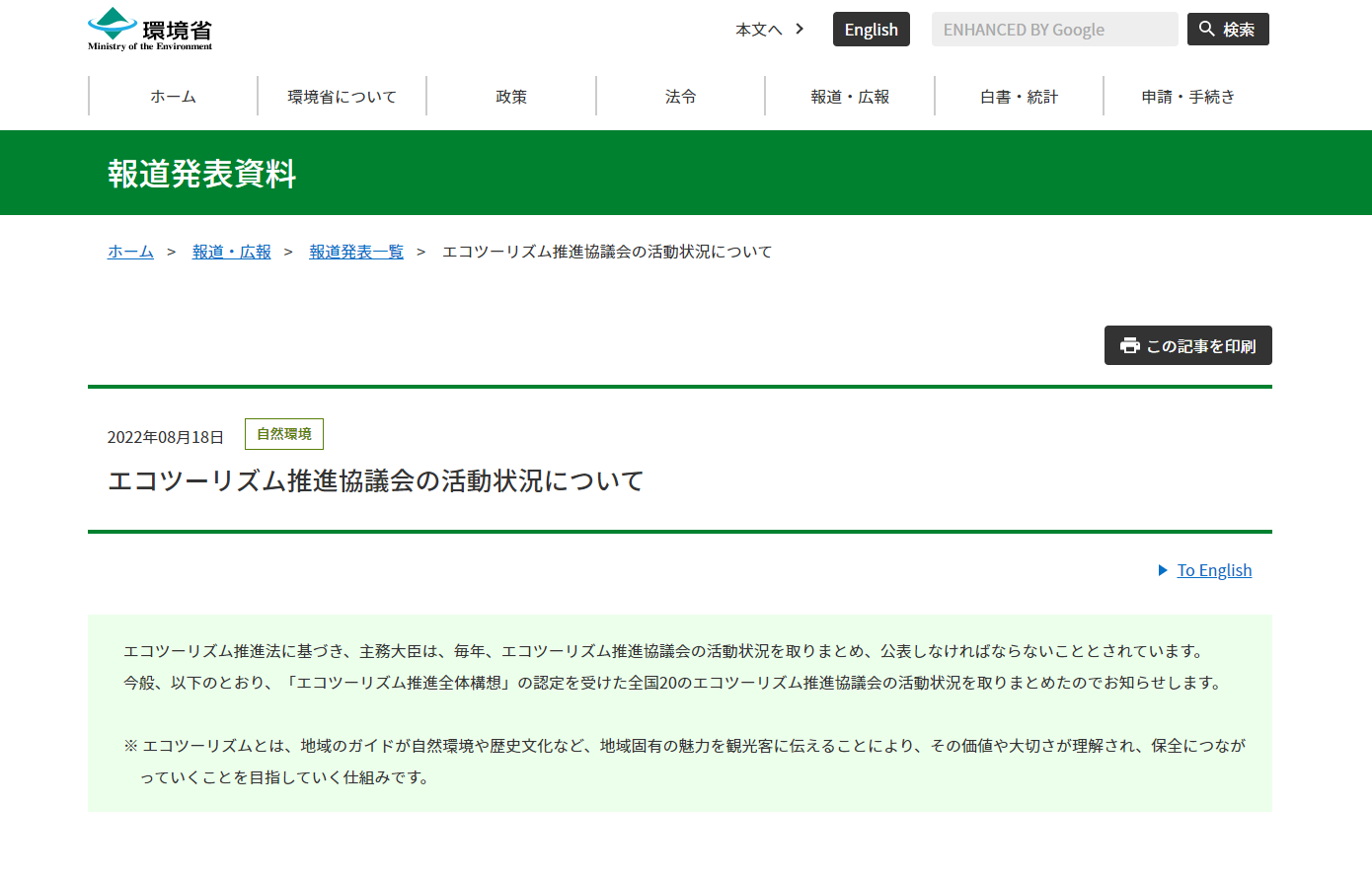Expand the 法令 navigation menu
The width and height of the screenshot is (1372, 879).
[x=680, y=97]
